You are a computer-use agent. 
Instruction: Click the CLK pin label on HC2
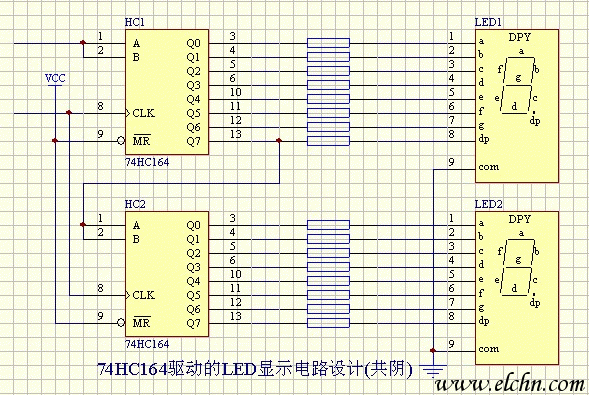tap(143, 295)
